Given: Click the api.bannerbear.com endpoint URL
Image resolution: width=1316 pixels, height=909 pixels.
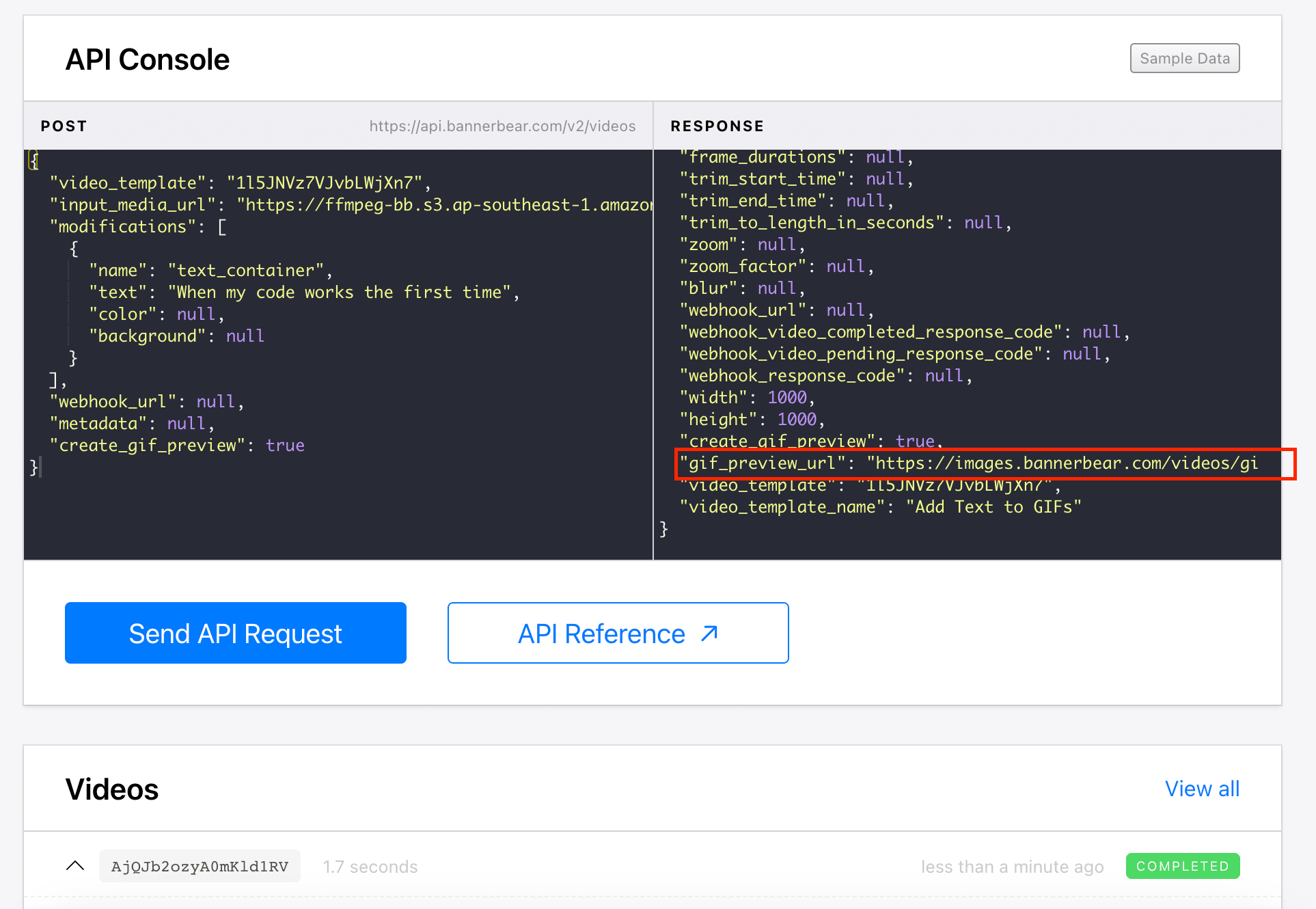Looking at the screenshot, I should tap(502, 125).
